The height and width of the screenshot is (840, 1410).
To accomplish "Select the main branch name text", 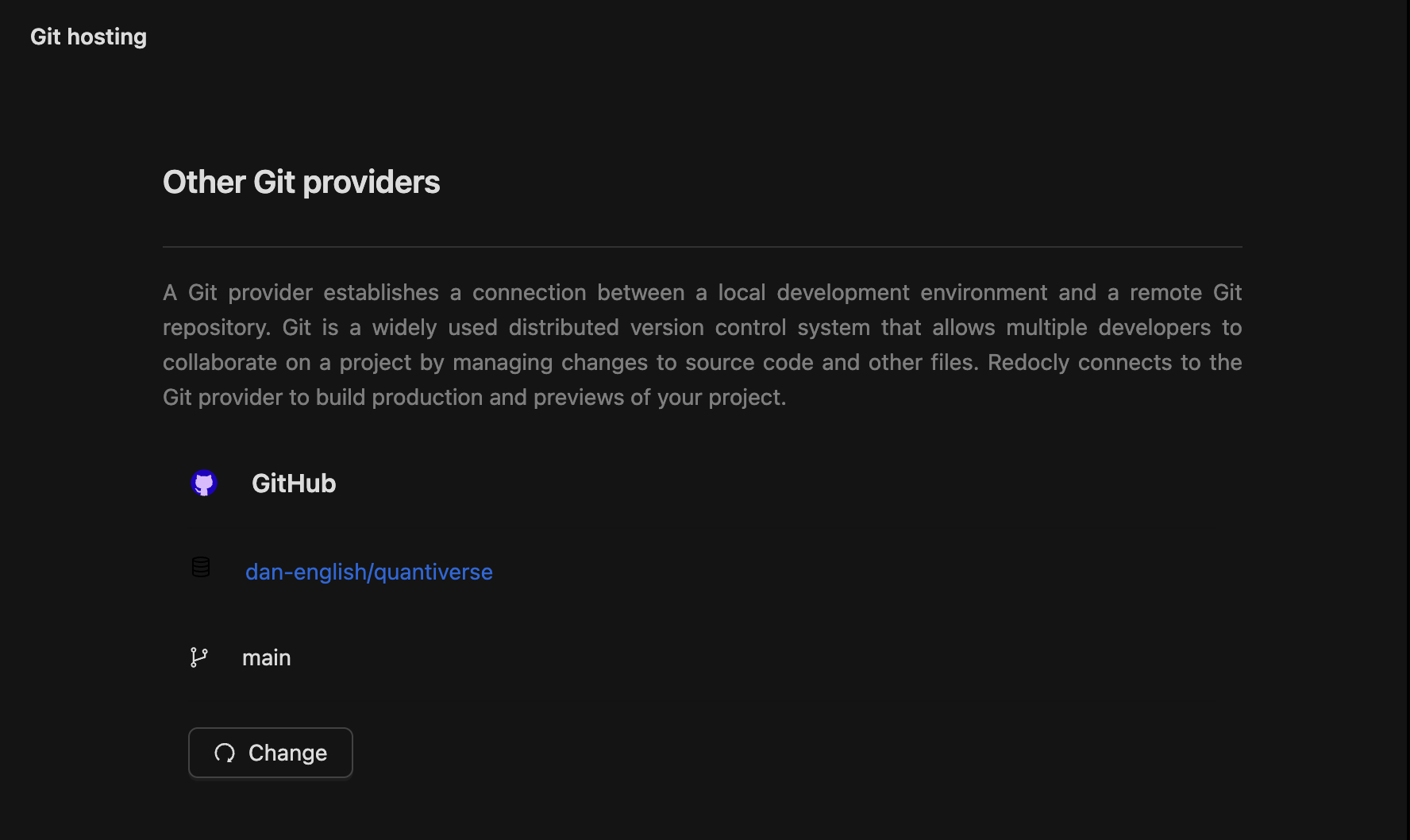I will (x=267, y=657).
